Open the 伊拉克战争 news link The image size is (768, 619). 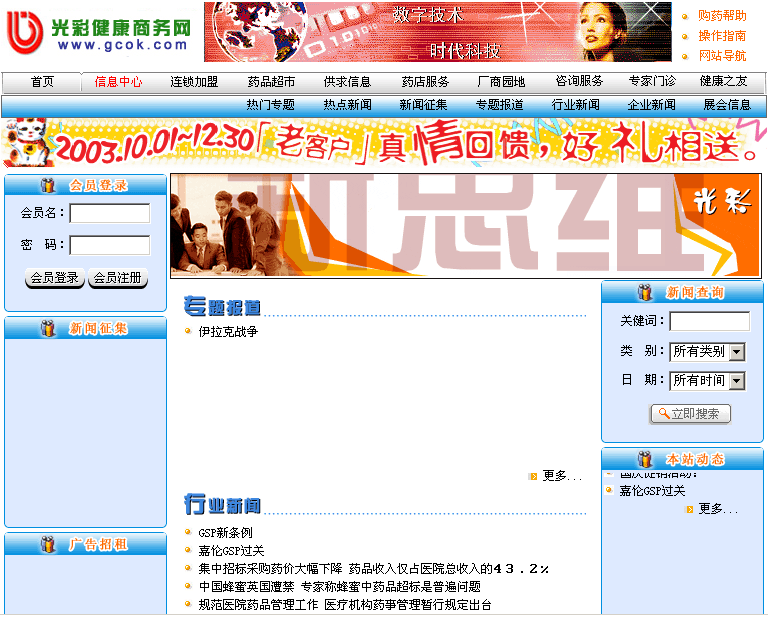[x=227, y=331]
